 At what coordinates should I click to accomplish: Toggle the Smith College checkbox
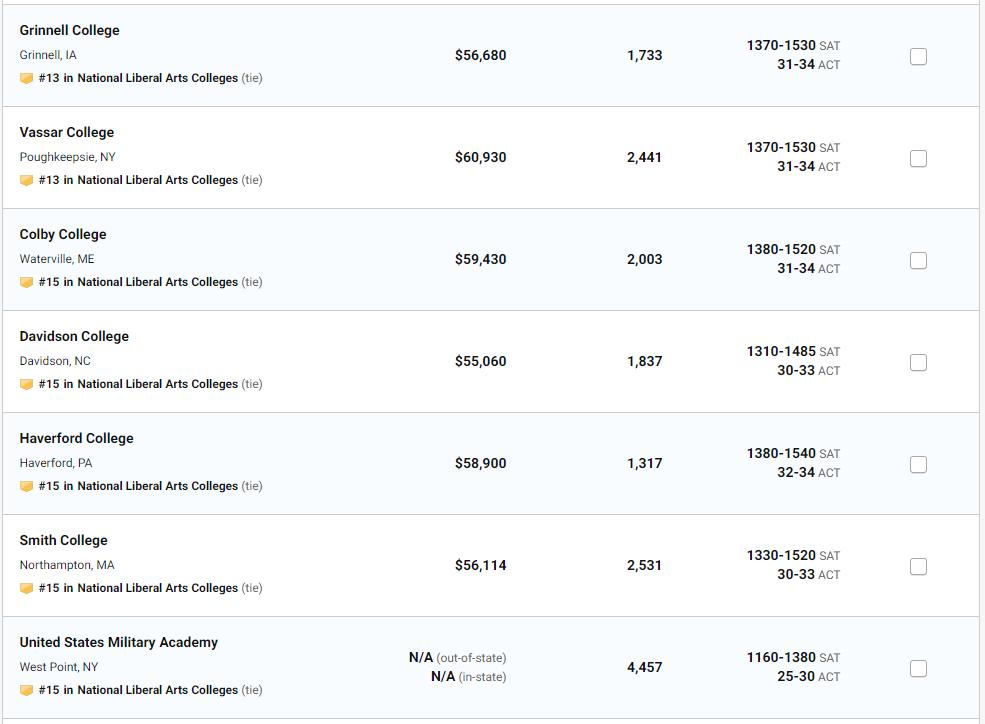(918, 567)
